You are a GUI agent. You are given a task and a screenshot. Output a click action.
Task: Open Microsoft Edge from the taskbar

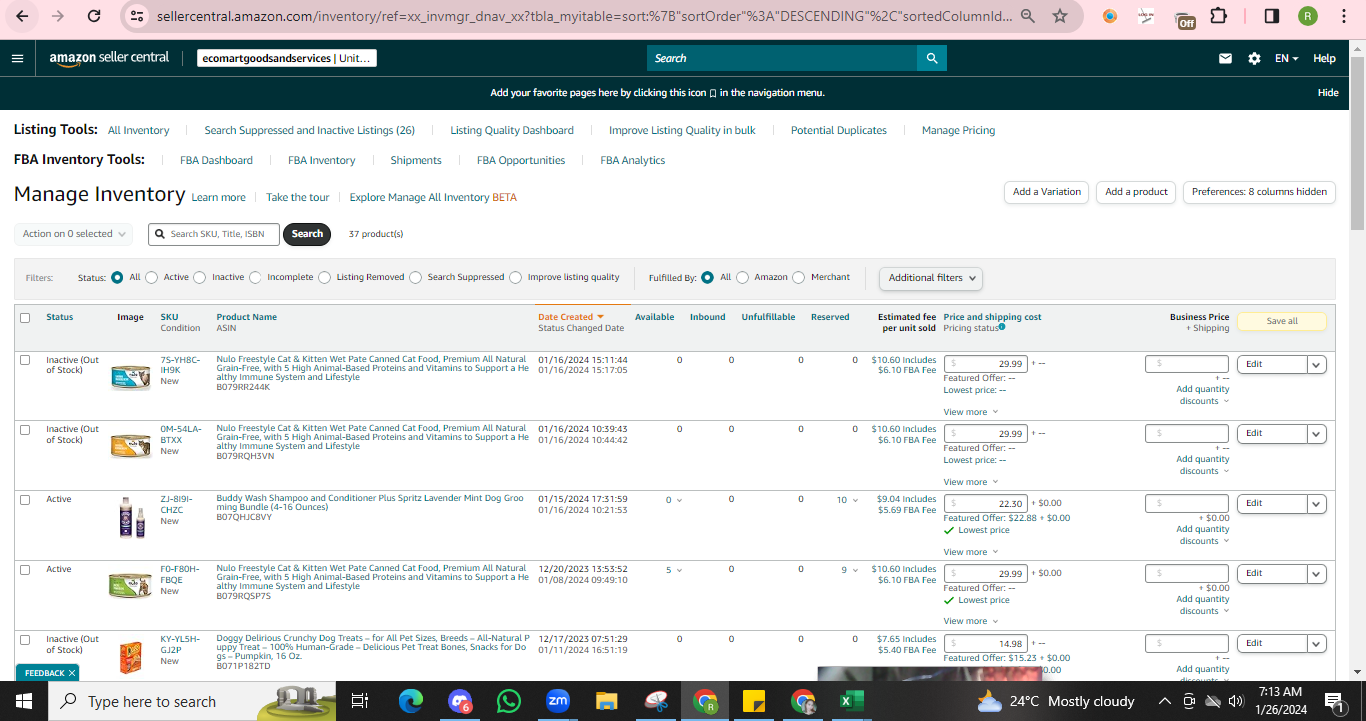411,701
